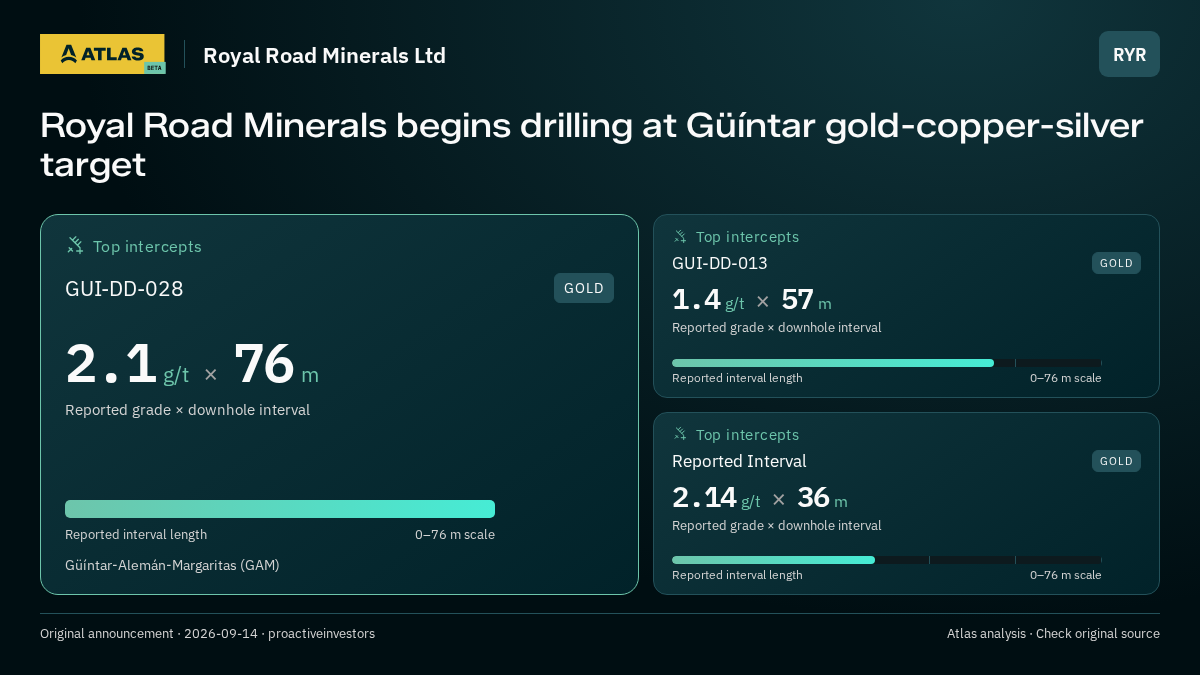Click the 1.4 g/t grade value
The width and height of the screenshot is (1200, 675).
[x=708, y=300]
